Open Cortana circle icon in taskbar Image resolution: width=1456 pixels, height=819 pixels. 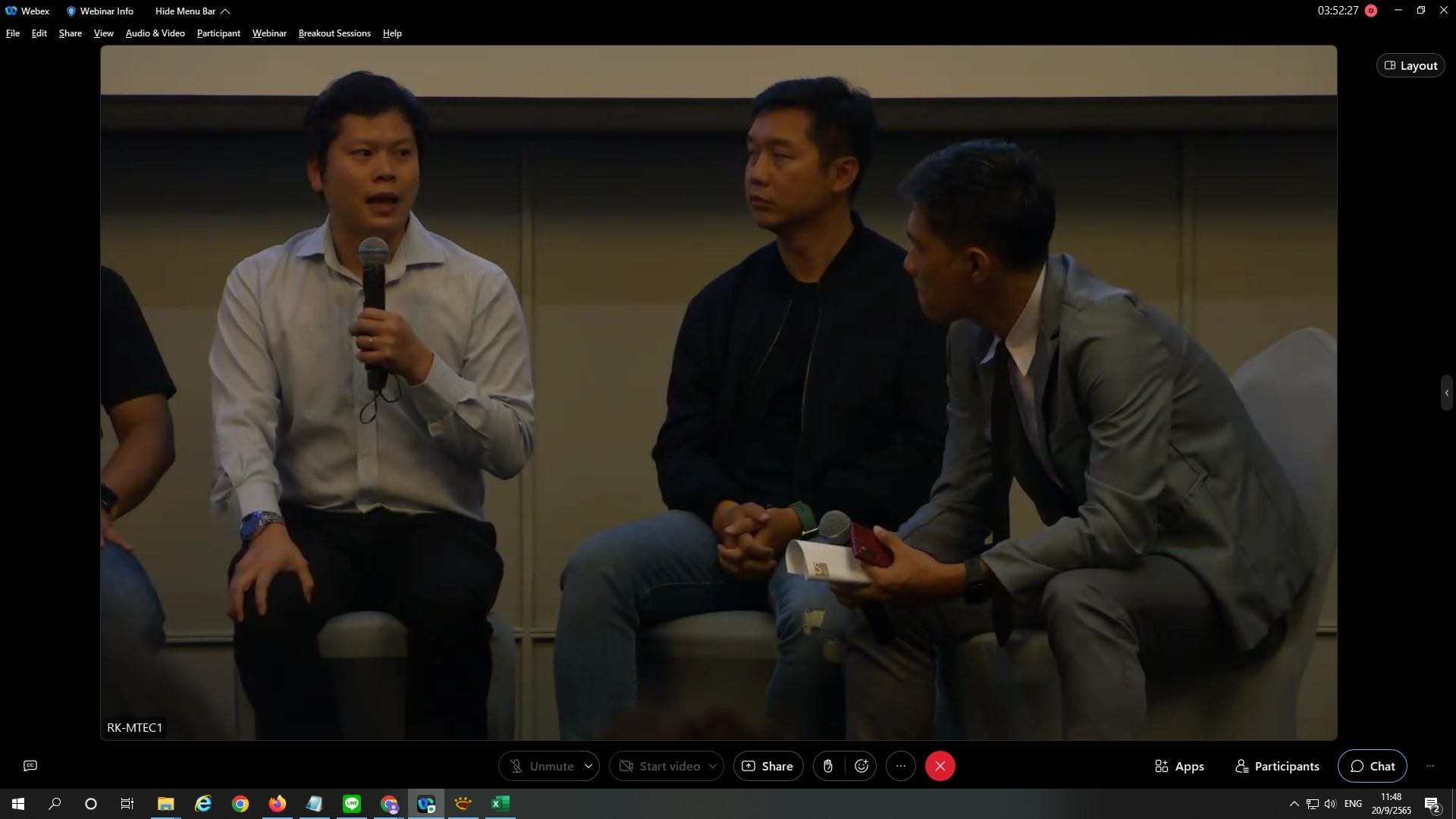91,804
